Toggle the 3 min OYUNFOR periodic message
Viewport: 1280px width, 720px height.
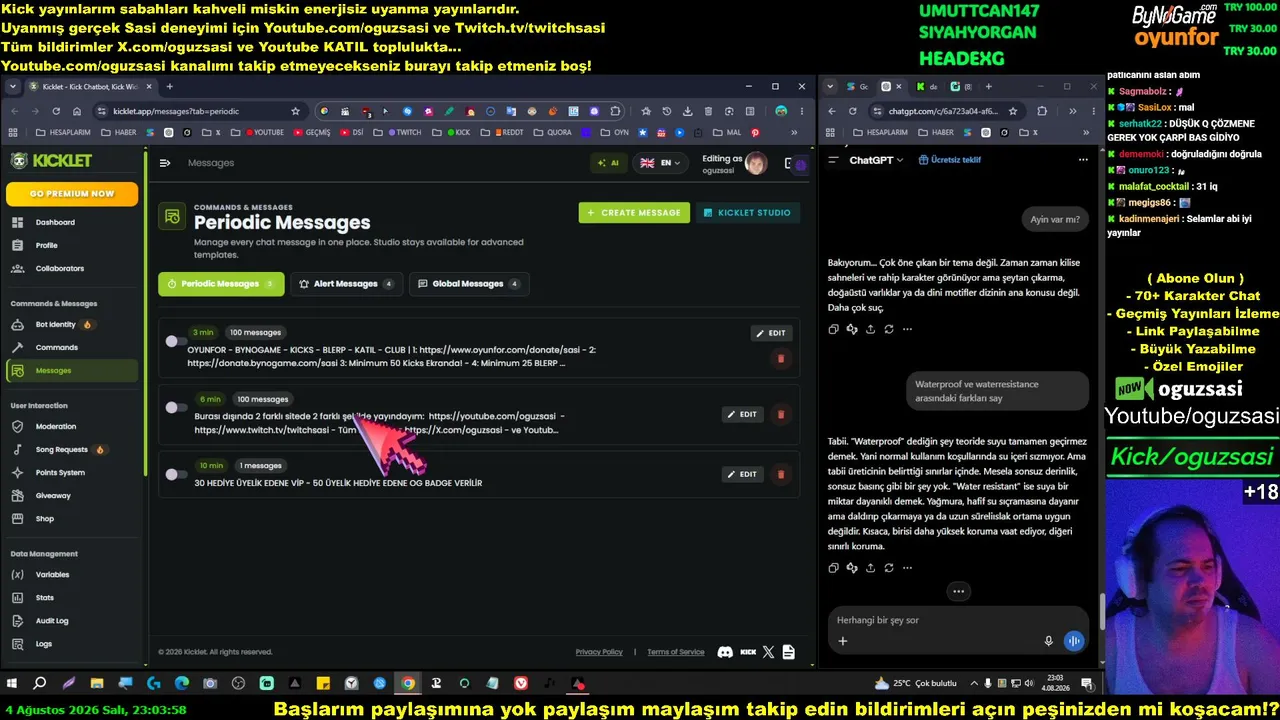[175, 341]
